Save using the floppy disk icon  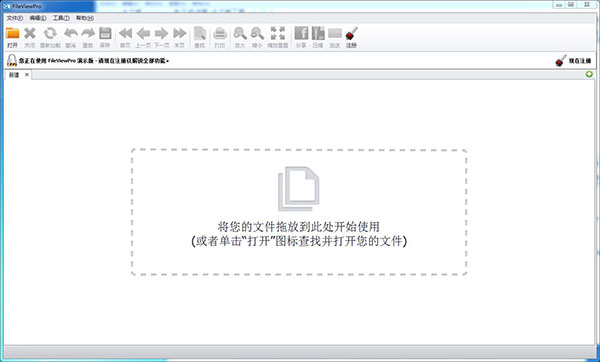(105, 33)
